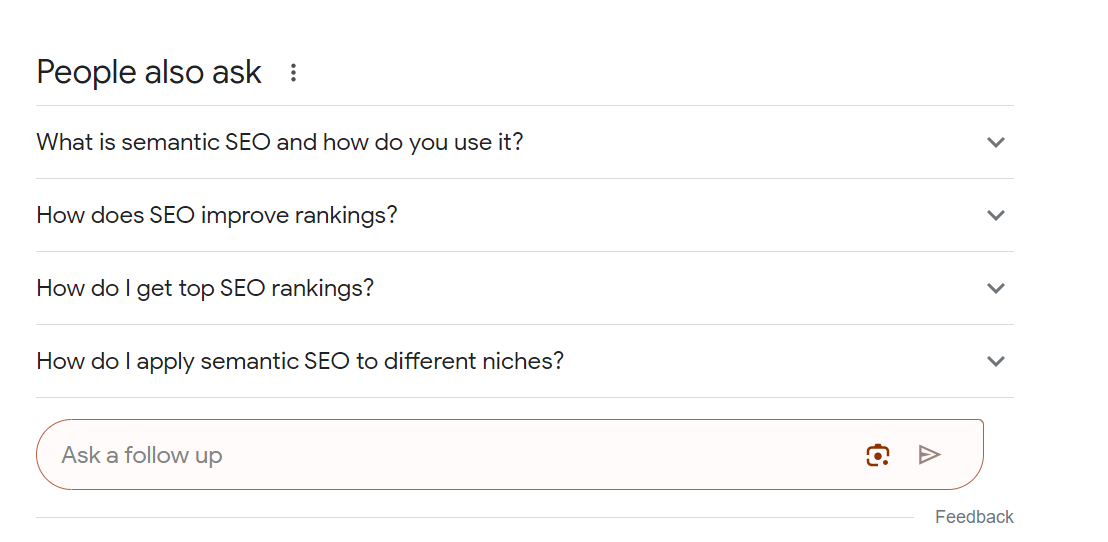1108x542 pixels.
Task: Open question 'How do I apply semantic SEO to different niches?'
Action: pos(524,361)
